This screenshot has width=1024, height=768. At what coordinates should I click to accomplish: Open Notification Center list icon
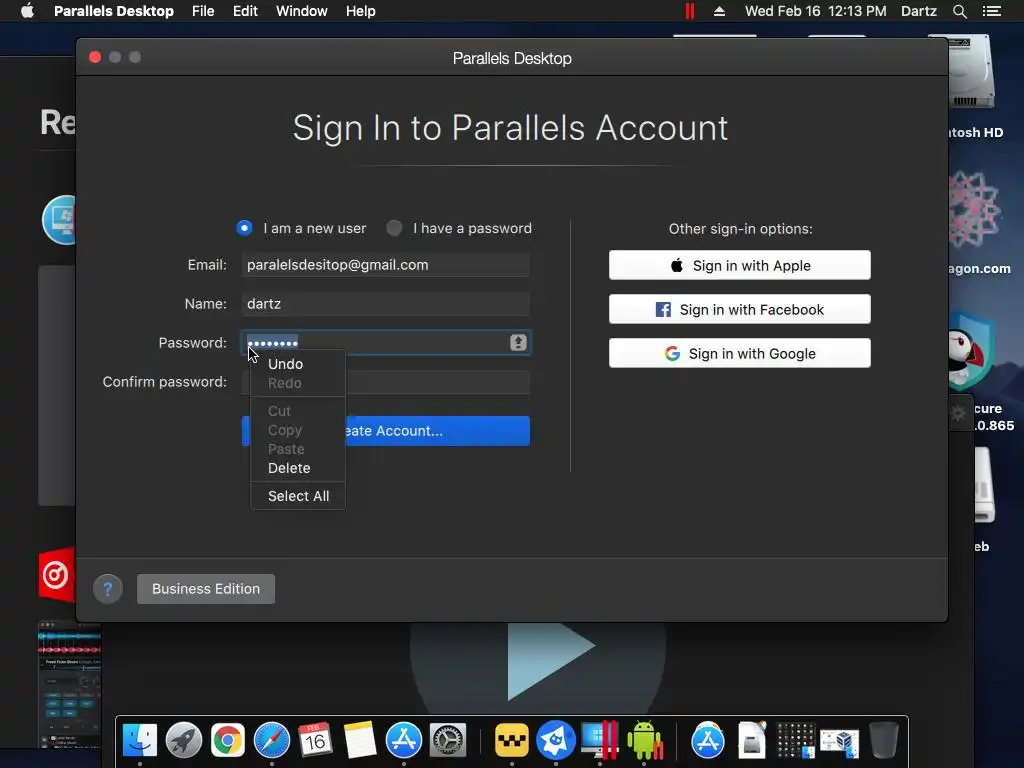992,11
